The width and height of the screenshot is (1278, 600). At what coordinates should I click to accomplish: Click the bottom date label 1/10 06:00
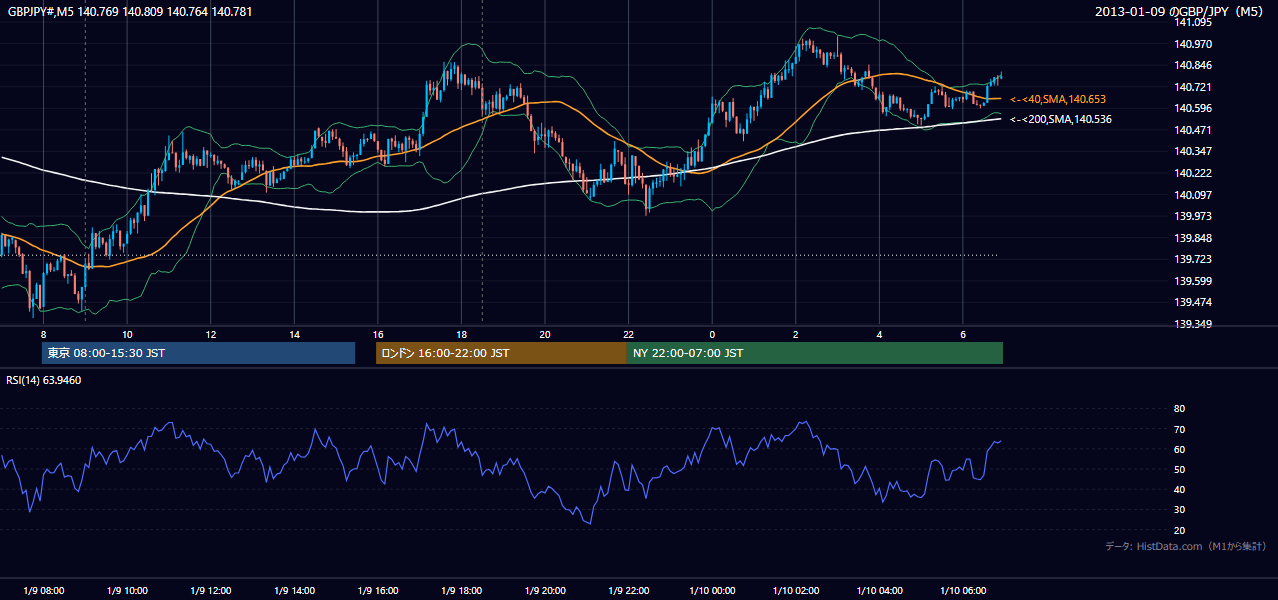coord(963,590)
